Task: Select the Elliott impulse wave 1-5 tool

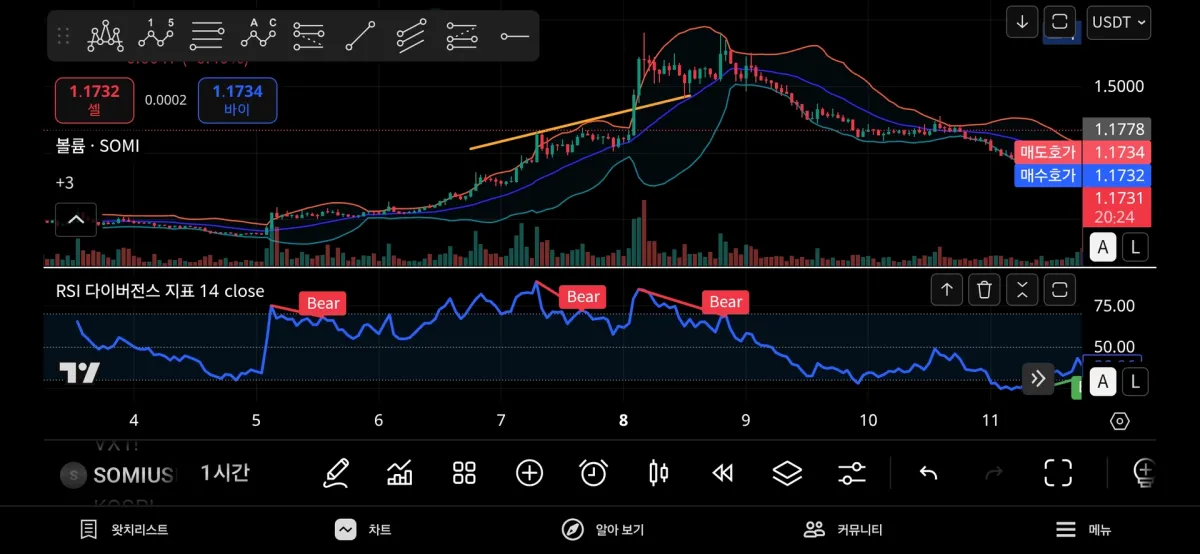Action: (x=156, y=37)
